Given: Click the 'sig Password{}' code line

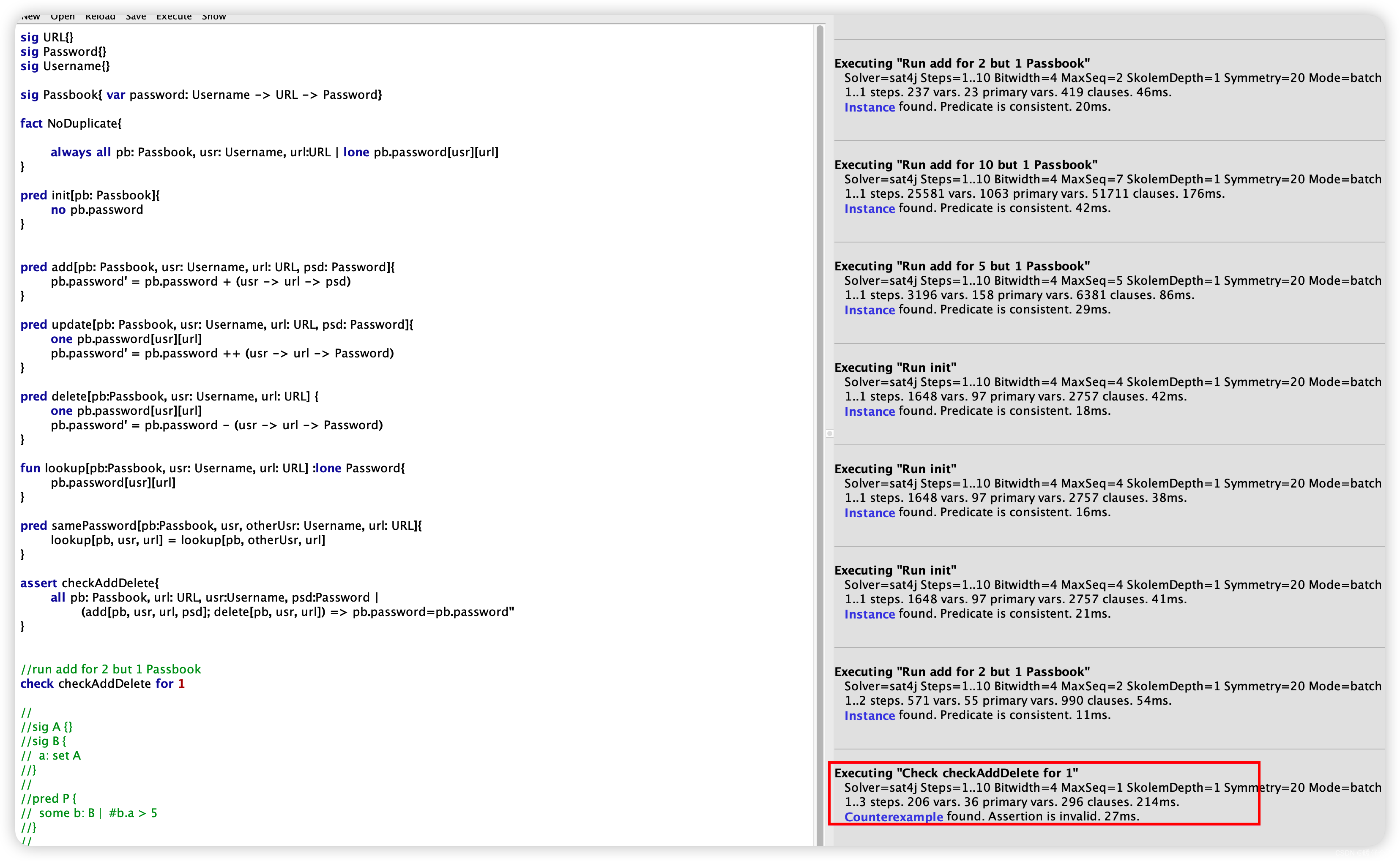Looking at the screenshot, I should click(63, 52).
